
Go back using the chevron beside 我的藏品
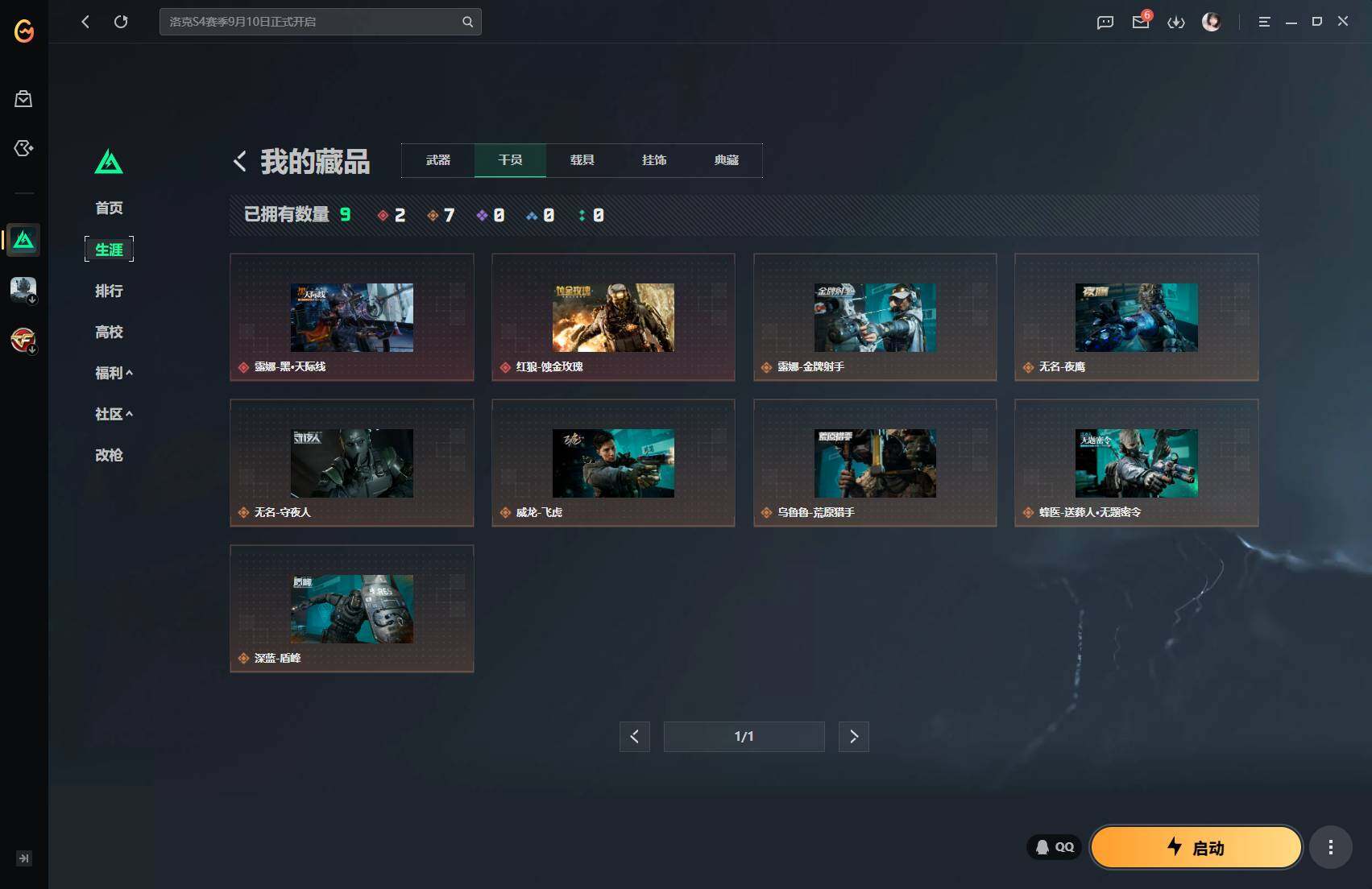pos(240,161)
